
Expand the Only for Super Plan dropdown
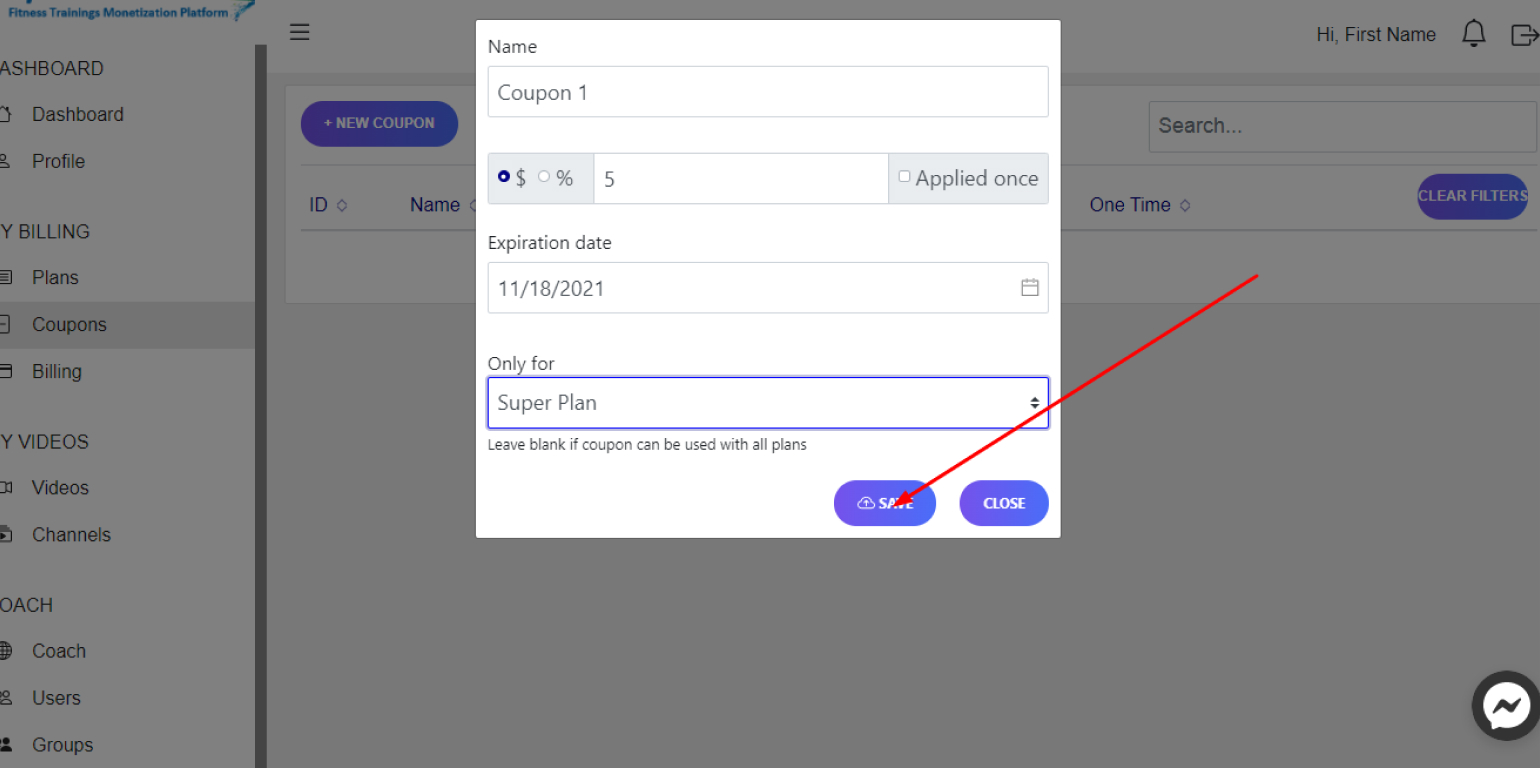[x=768, y=403]
